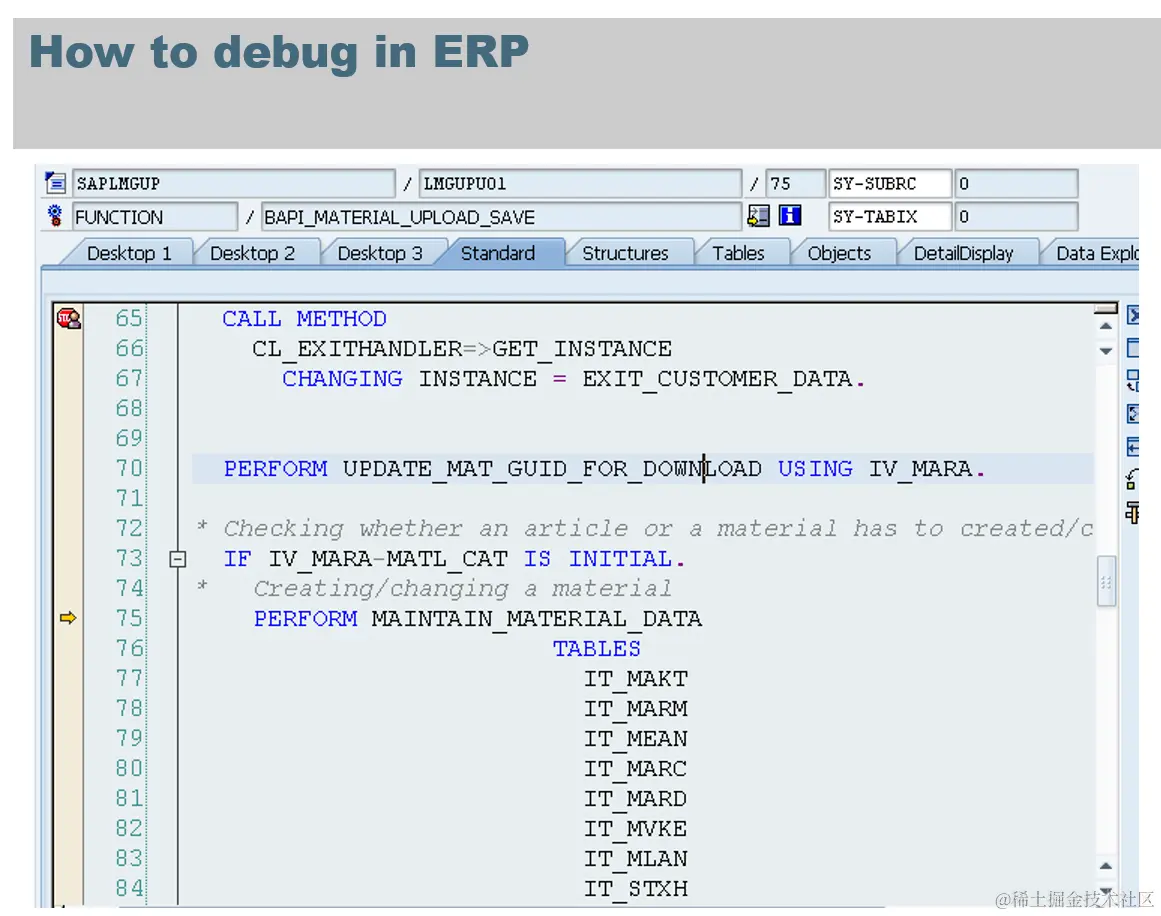Click the code editor's vertical scrollbar thumb

[x=1106, y=581]
